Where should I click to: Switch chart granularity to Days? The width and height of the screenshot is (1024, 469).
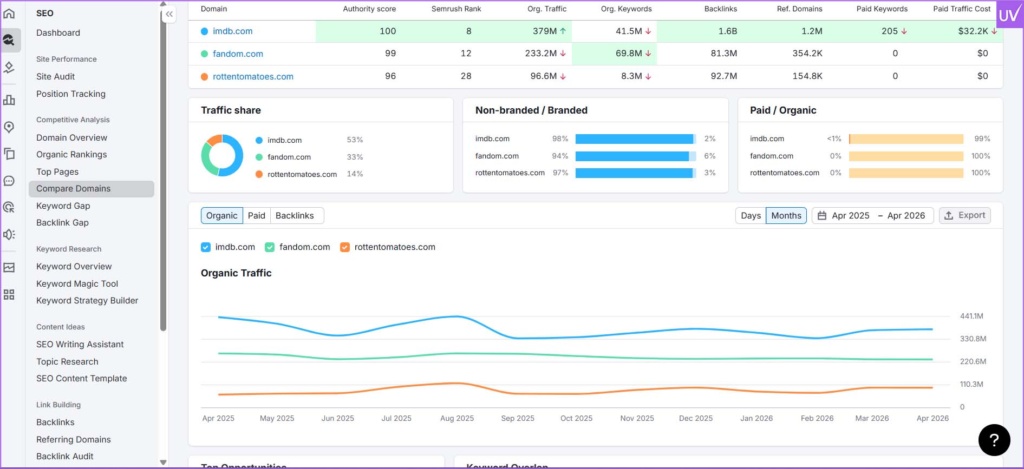click(x=750, y=215)
